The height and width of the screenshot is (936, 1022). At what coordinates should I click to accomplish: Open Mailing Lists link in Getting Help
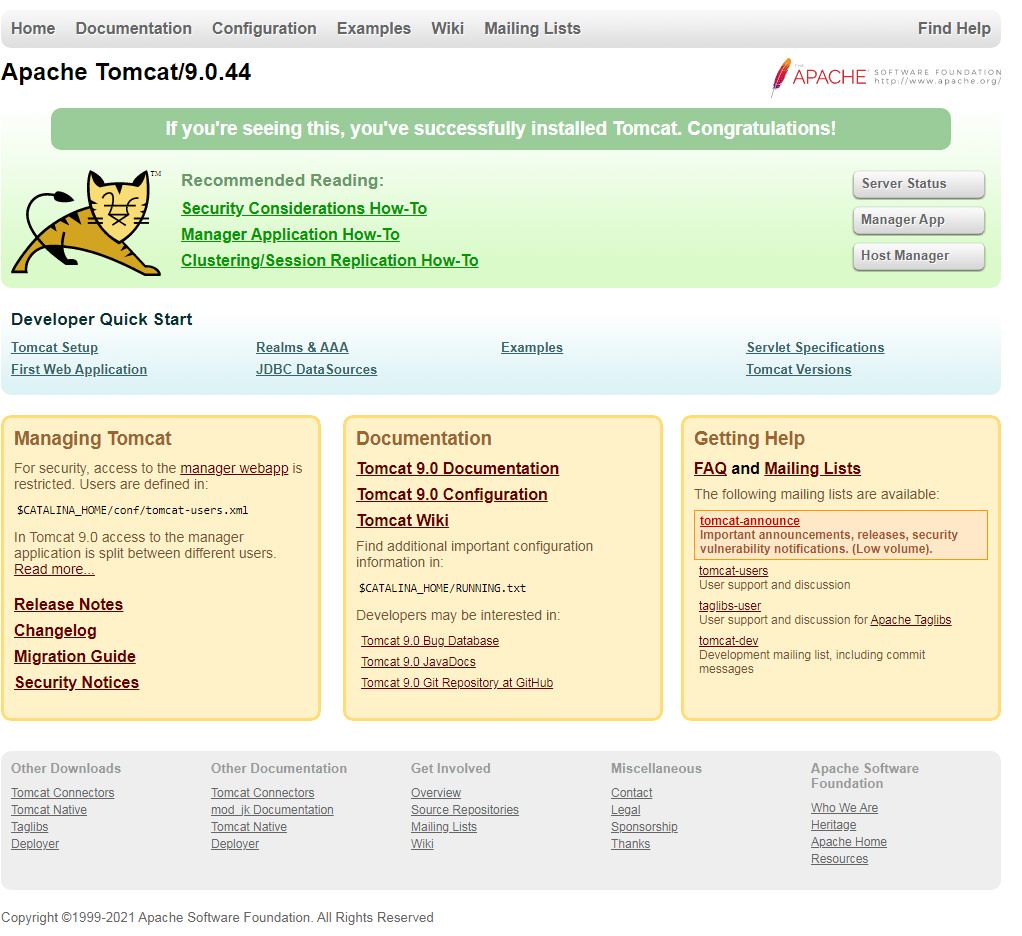(x=812, y=469)
